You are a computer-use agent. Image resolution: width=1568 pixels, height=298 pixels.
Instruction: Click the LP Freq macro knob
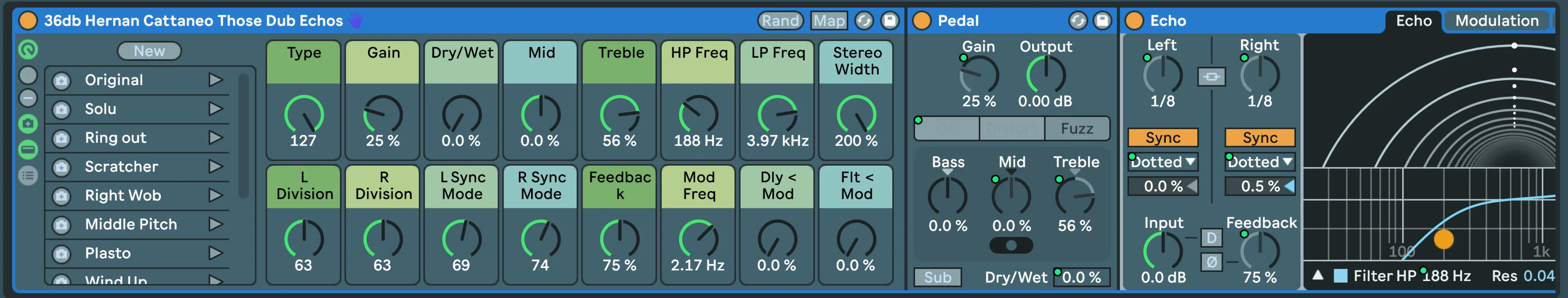(x=777, y=114)
